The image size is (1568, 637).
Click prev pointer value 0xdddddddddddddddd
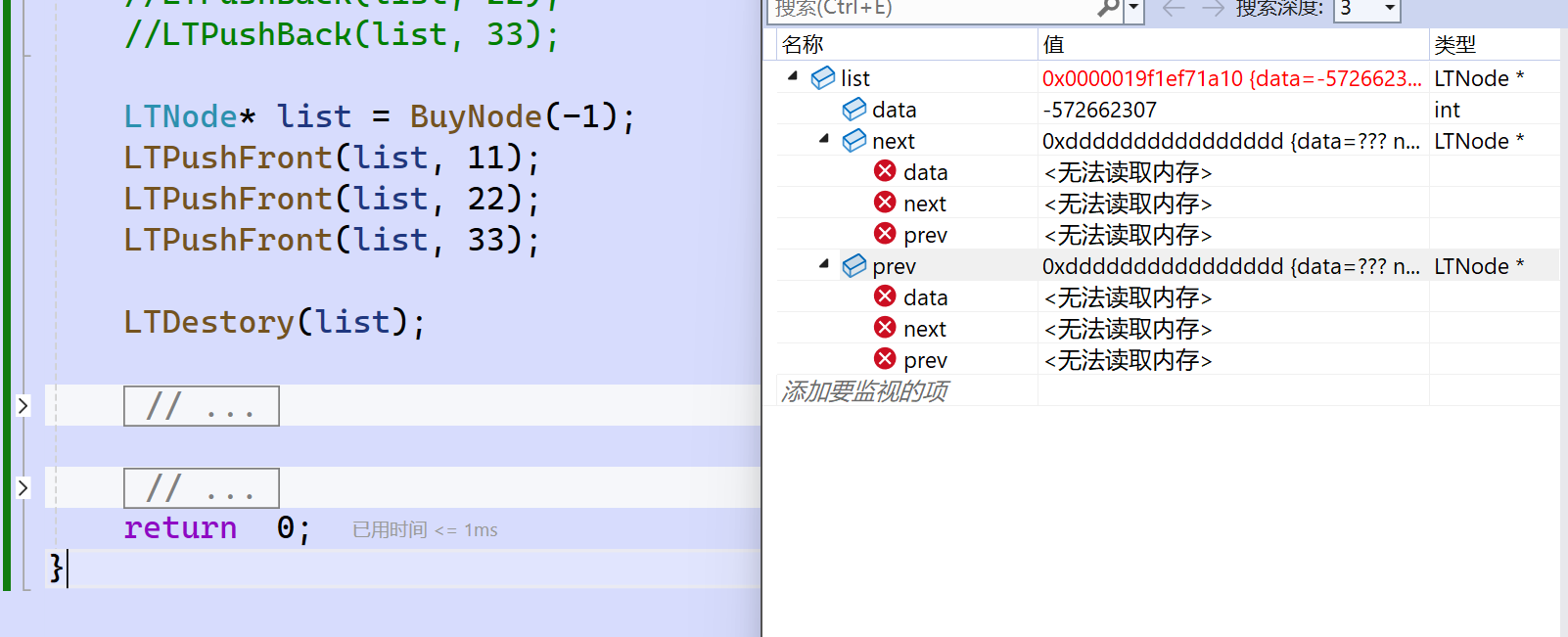(1232, 266)
